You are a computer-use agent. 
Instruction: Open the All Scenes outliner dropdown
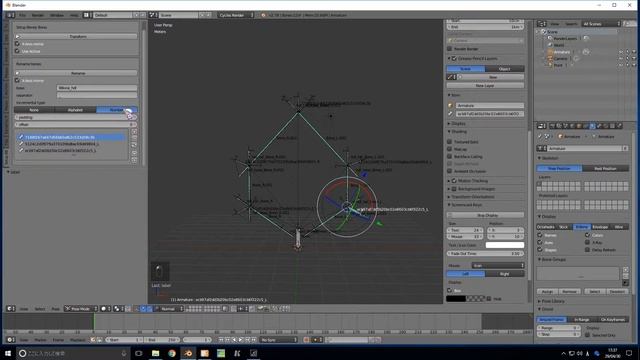pos(602,24)
